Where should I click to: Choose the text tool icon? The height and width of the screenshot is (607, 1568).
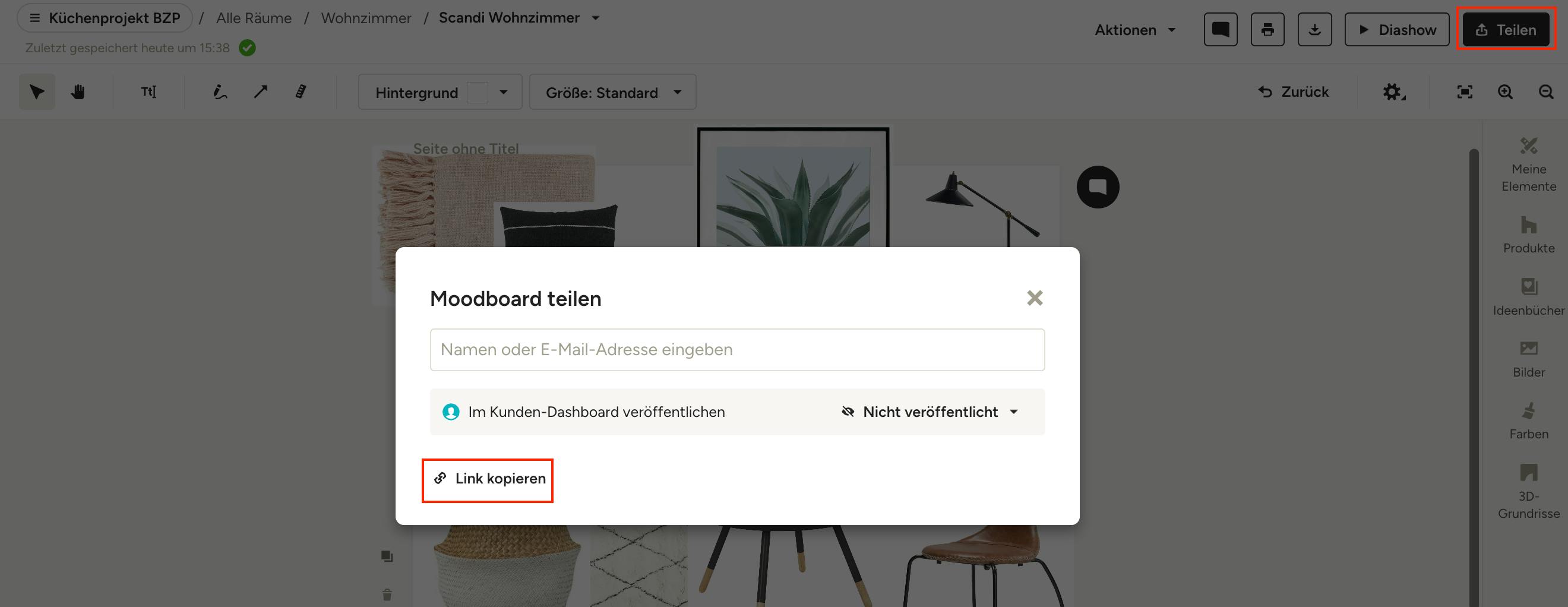tap(148, 92)
